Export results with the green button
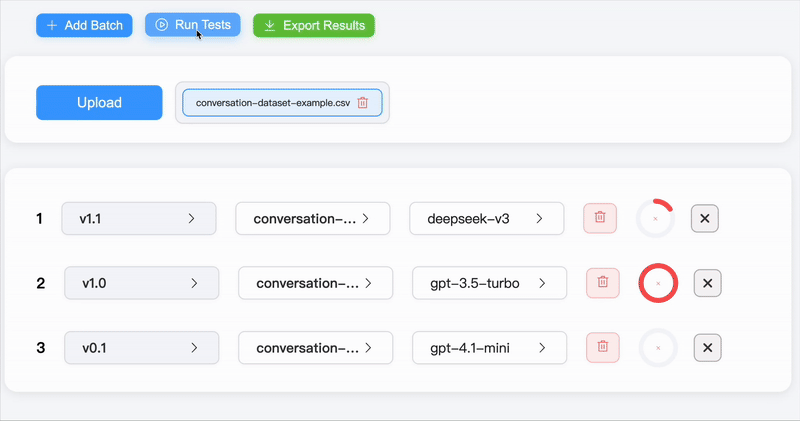This screenshot has height=421, width=800. pyautogui.click(x=314, y=25)
